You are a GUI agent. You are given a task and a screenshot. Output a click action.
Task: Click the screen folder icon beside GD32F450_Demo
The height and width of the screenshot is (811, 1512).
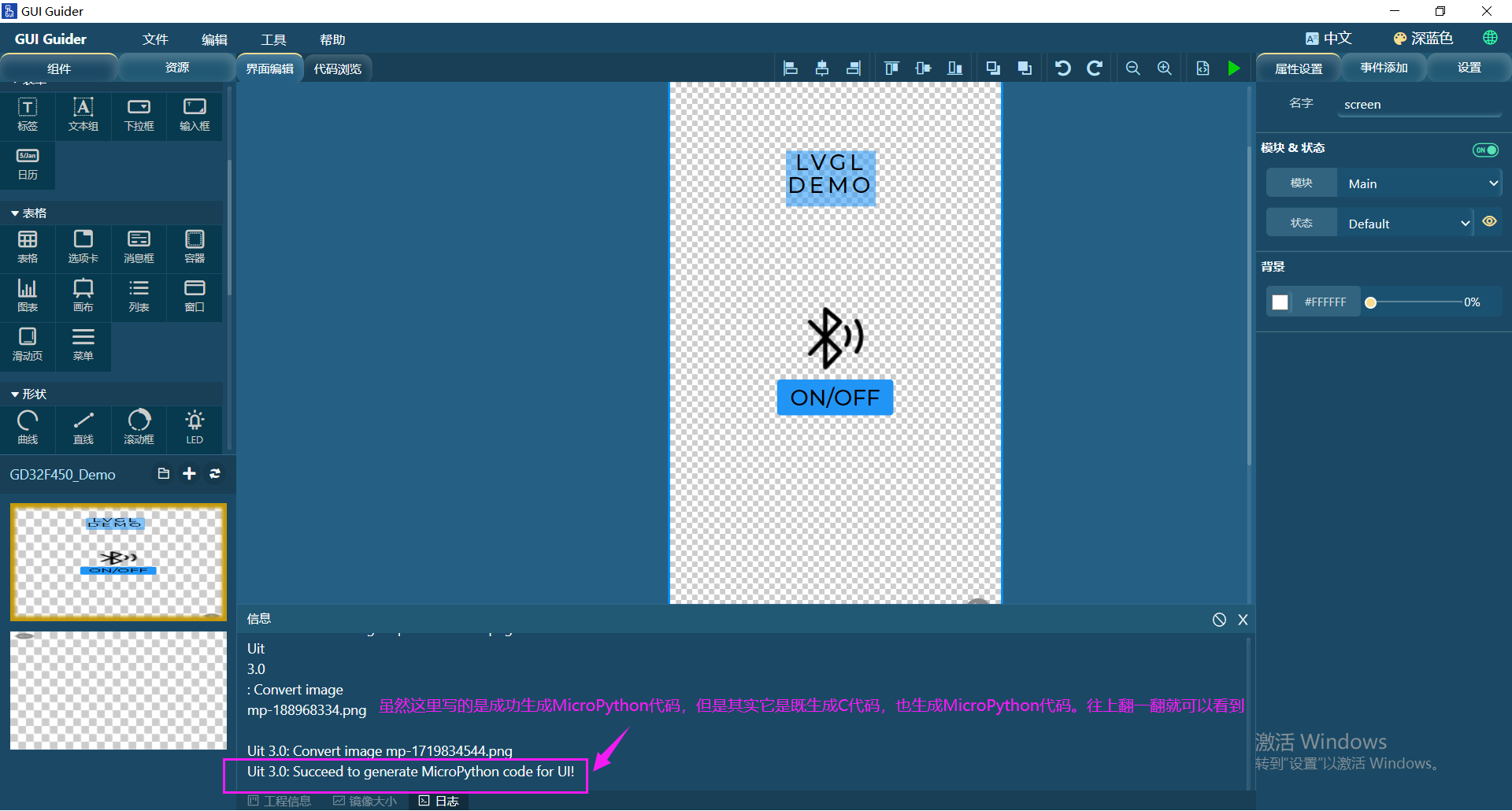(164, 473)
